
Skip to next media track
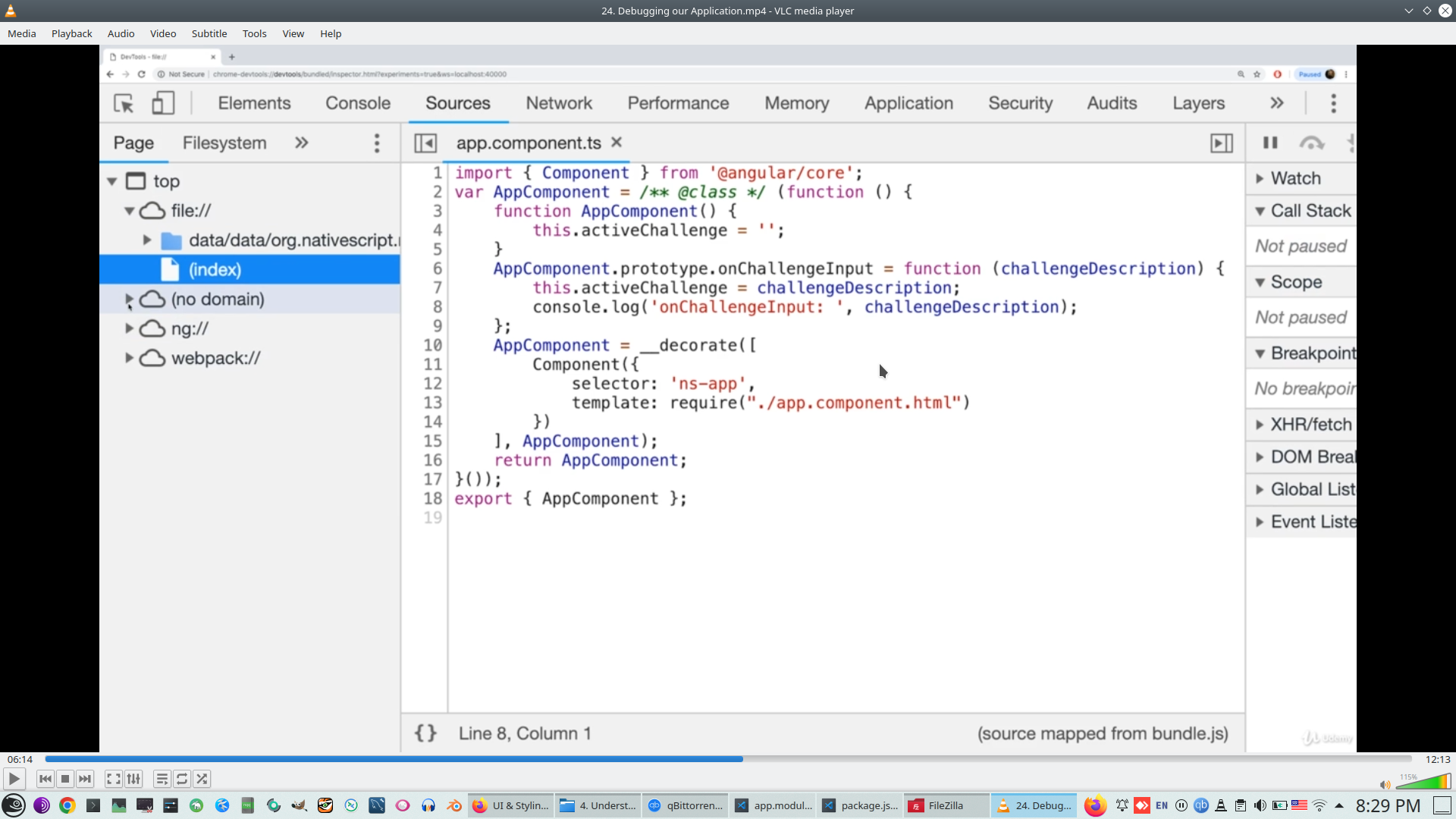pos(85,779)
